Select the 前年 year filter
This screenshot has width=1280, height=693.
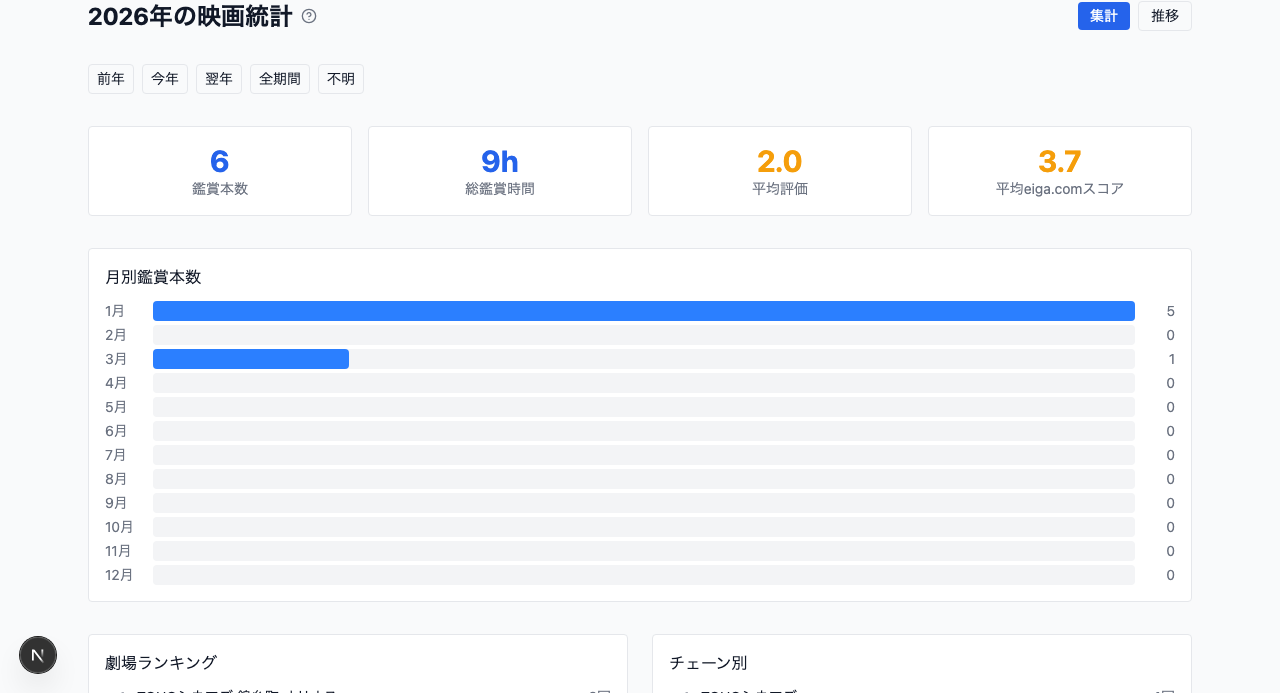tap(110, 79)
